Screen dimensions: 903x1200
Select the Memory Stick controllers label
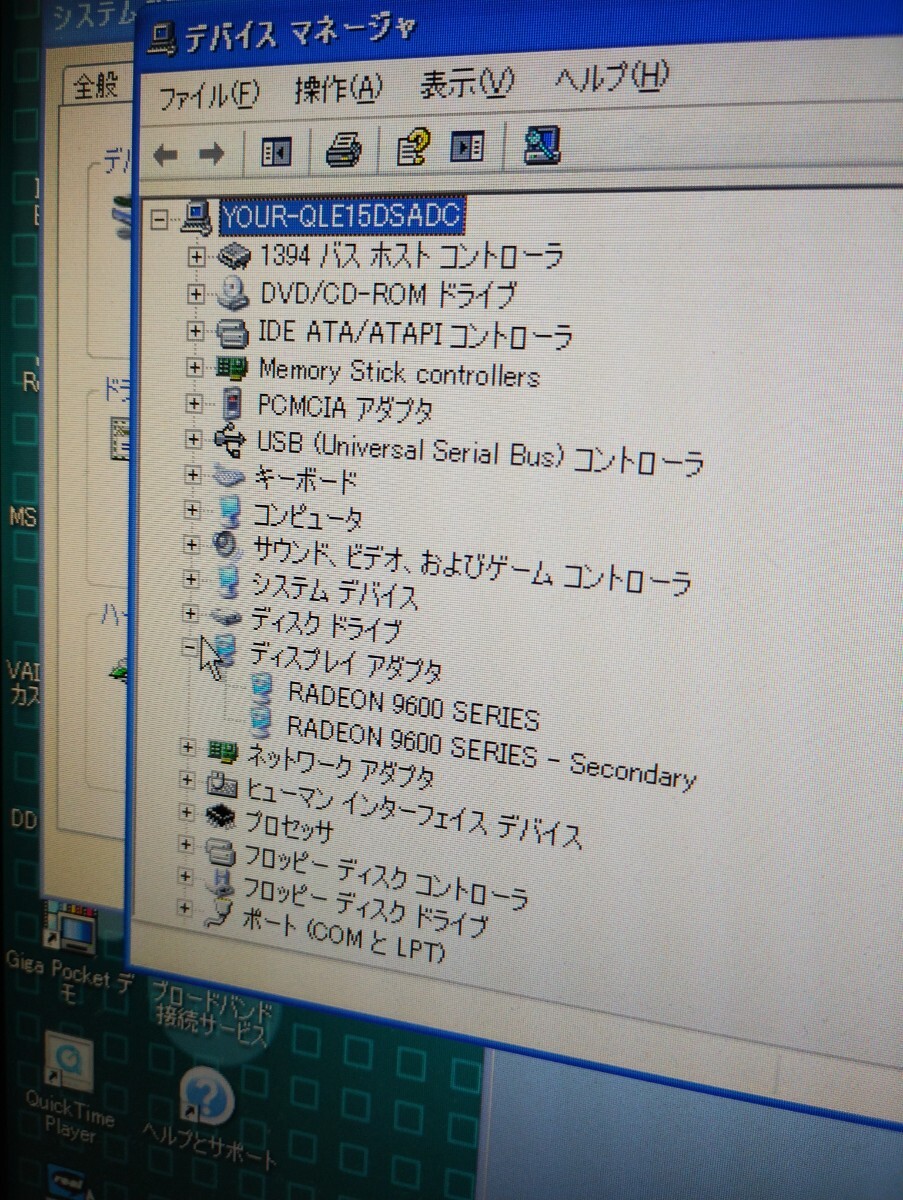click(399, 372)
